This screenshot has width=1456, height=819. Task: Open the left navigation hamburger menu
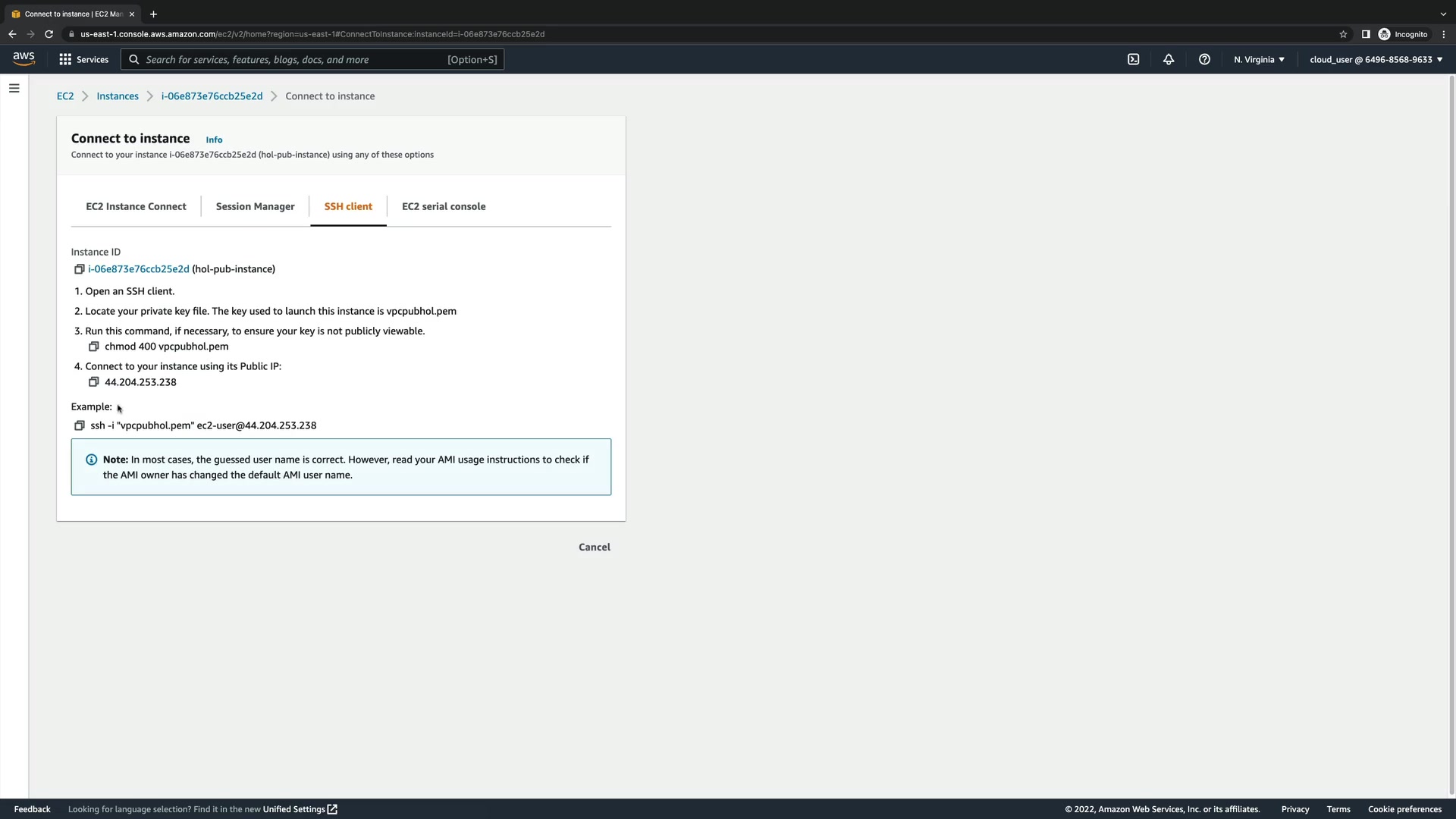pos(14,88)
